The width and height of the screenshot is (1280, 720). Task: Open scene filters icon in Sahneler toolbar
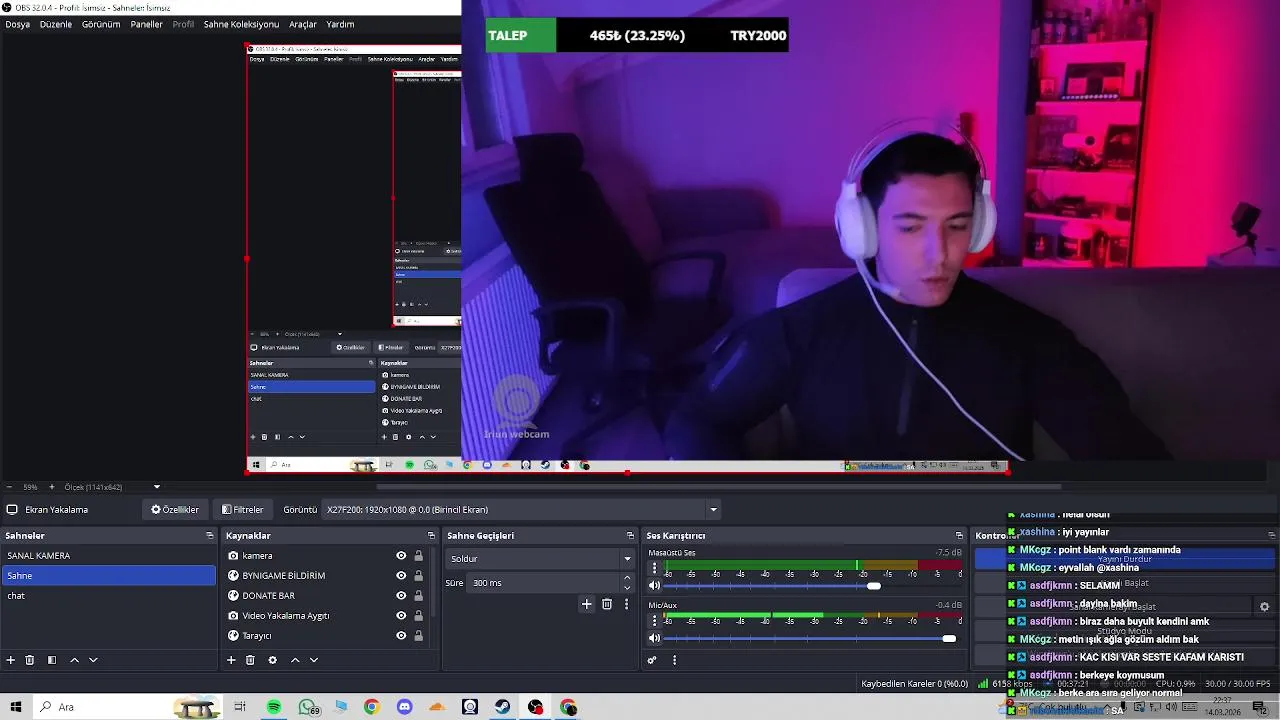[52, 660]
